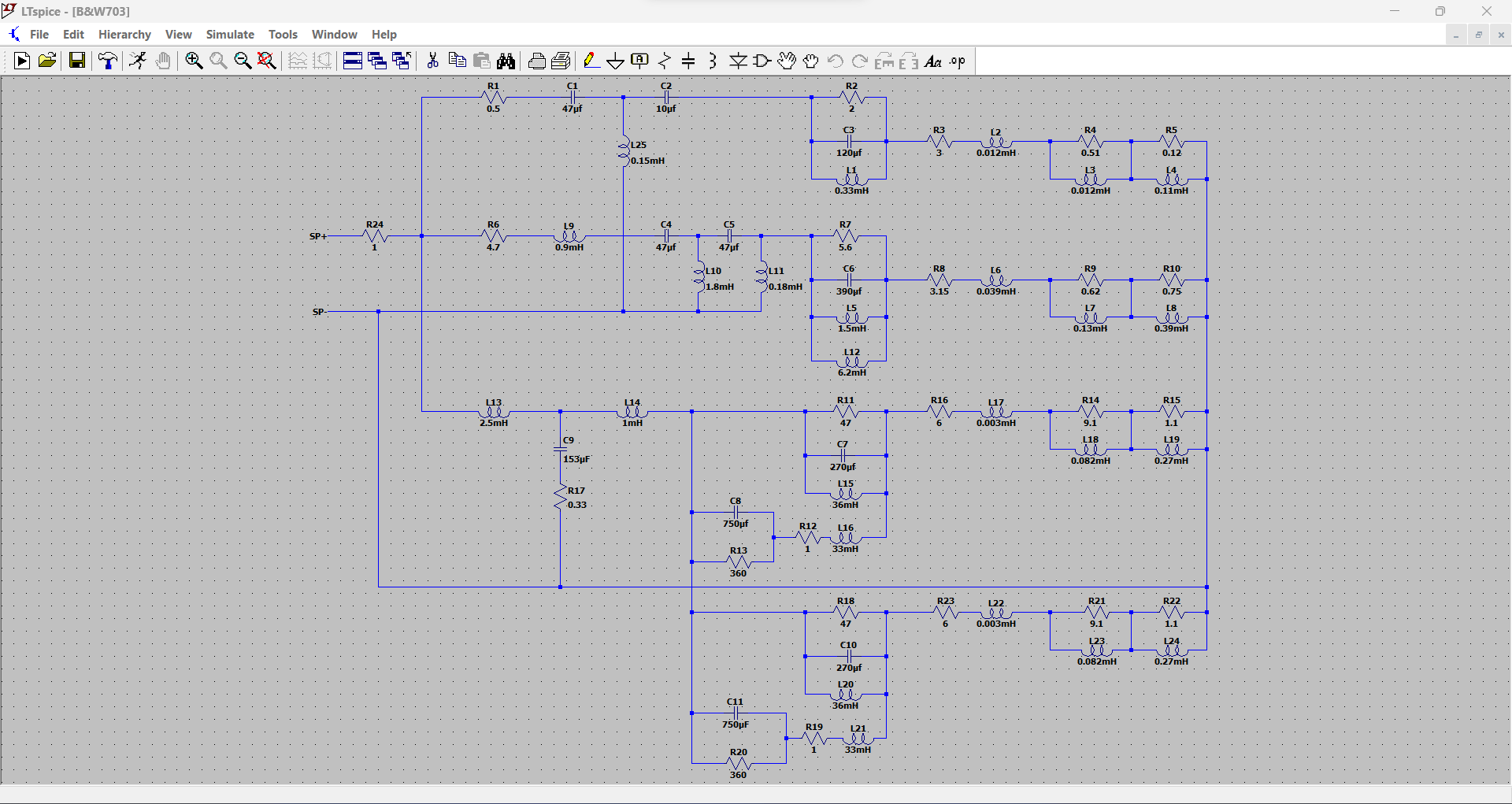Open the Window menu
This screenshot has width=1512, height=804.
[334, 35]
